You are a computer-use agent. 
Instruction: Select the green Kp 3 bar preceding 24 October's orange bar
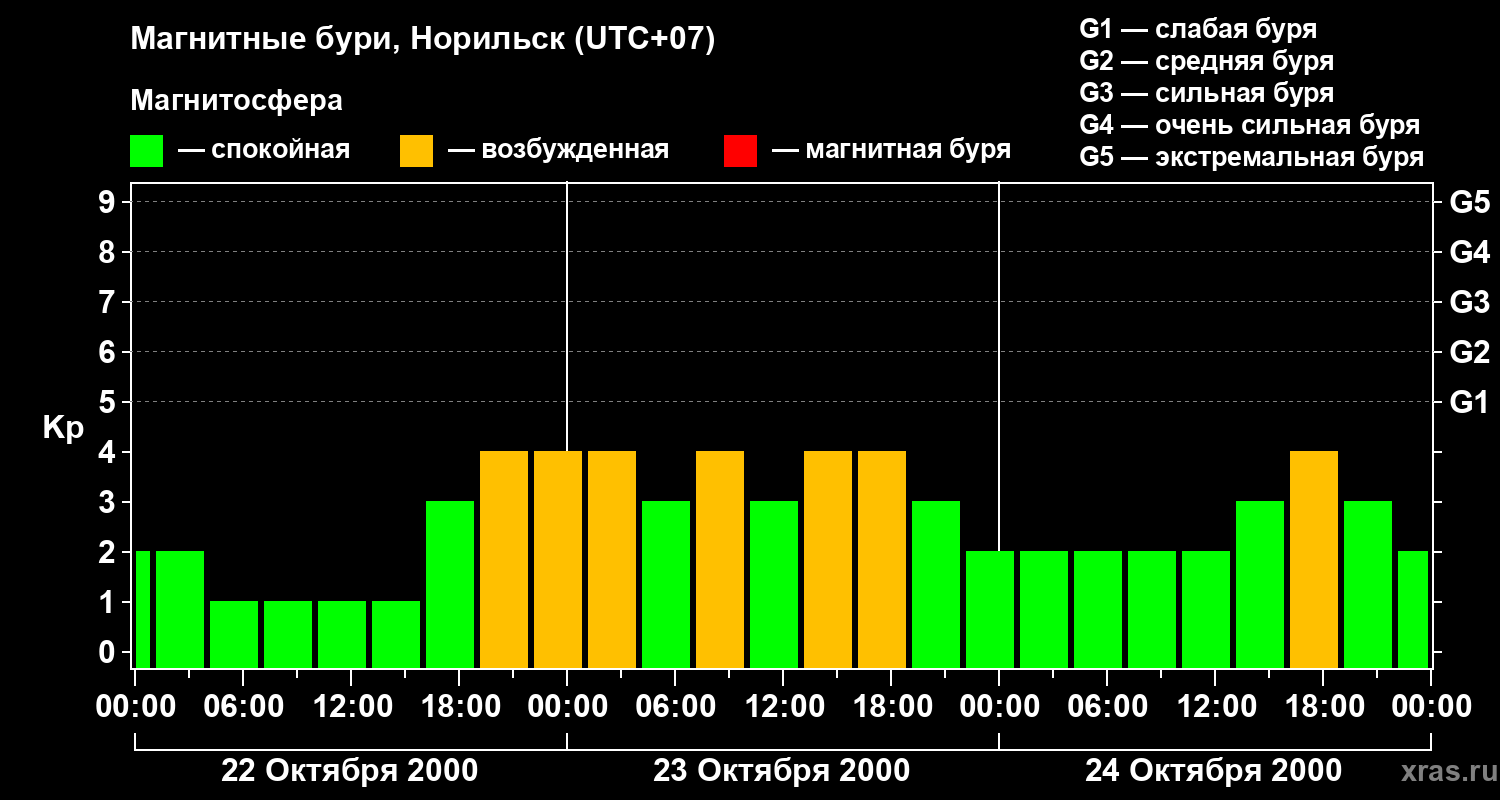[x=1260, y=585]
